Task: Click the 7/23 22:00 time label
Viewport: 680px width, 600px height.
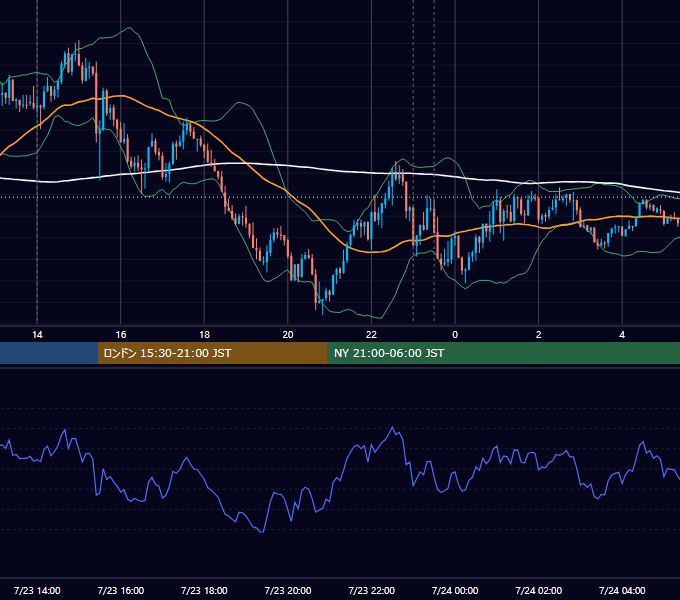Action: tap(371, 590)
